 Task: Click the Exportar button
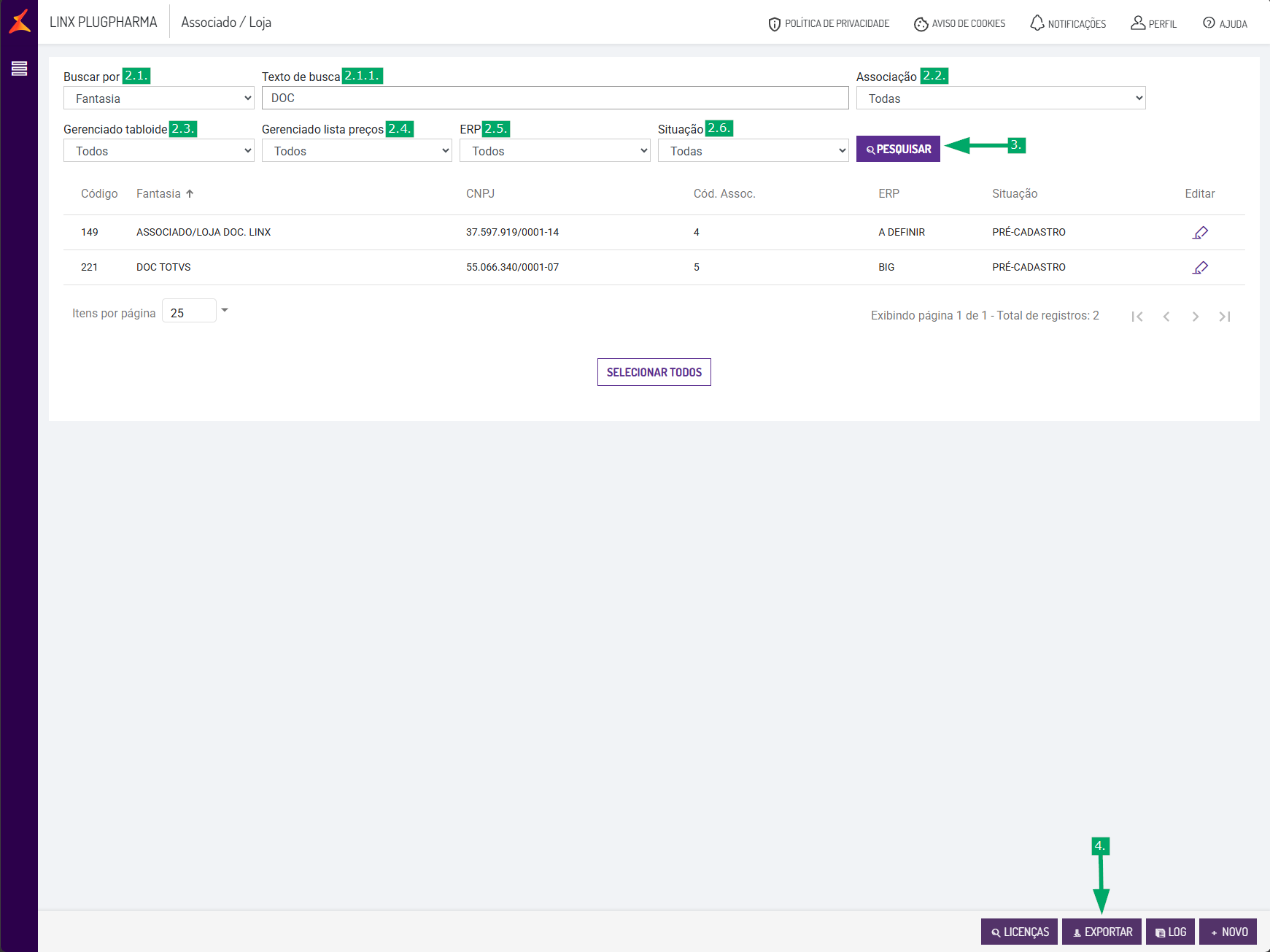(x=1101, y=932)
